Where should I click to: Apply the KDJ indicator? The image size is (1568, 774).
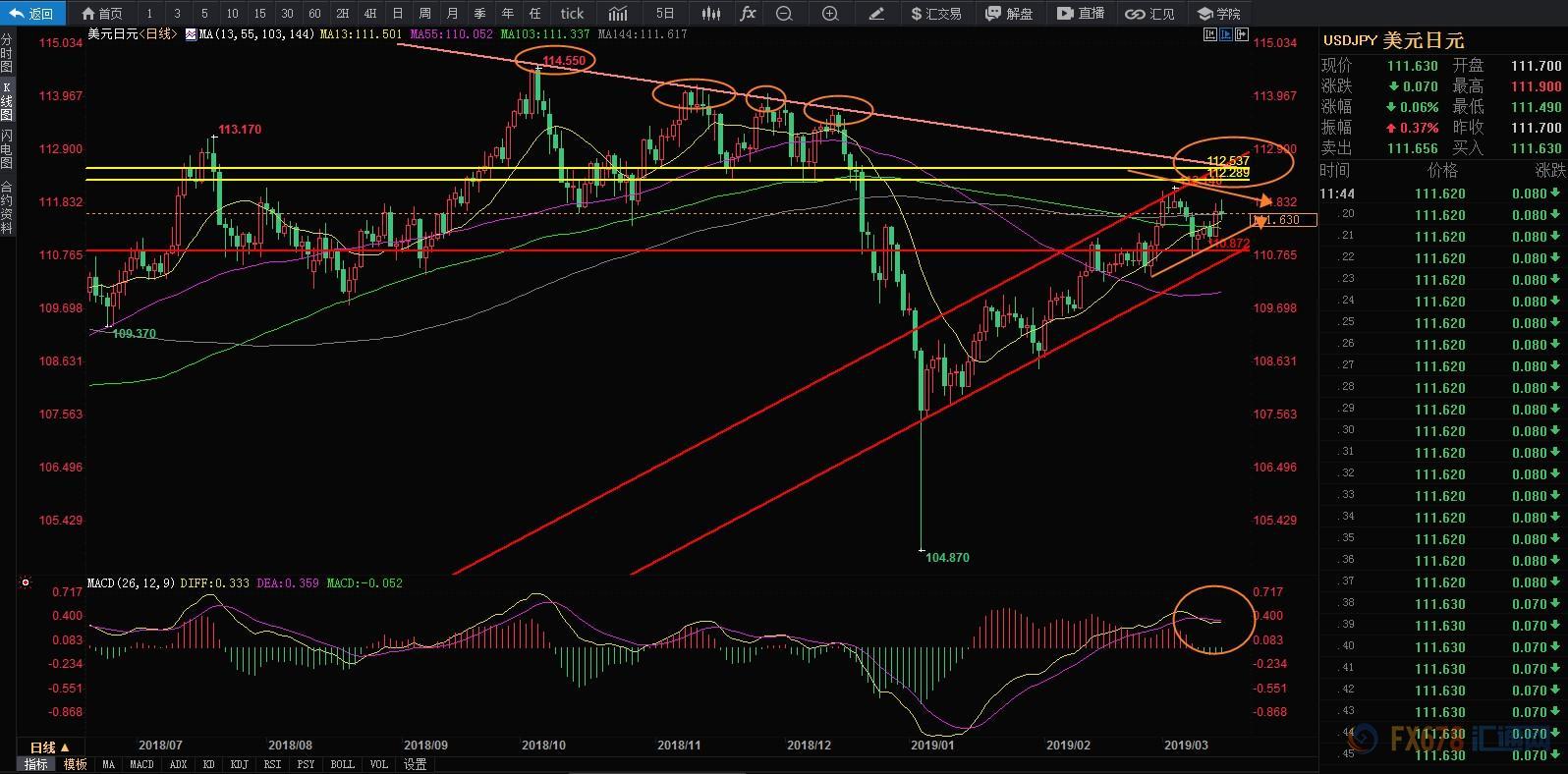(239, 764)
